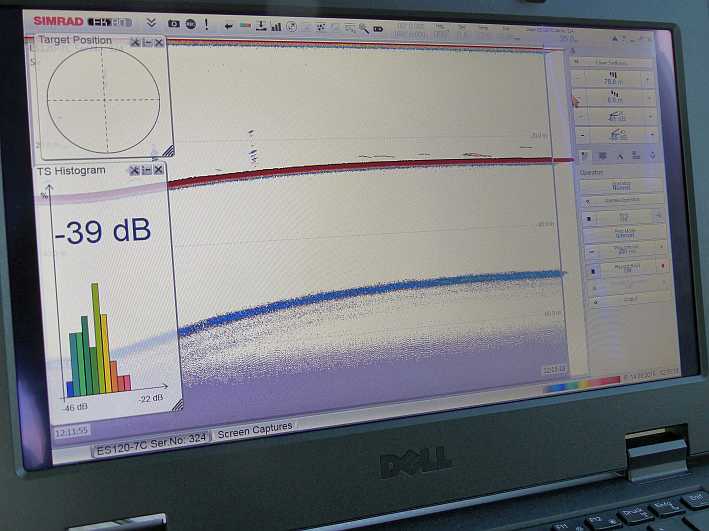Click the camera screen capture icon
709x531 pixels.
[x=173, y=23]
